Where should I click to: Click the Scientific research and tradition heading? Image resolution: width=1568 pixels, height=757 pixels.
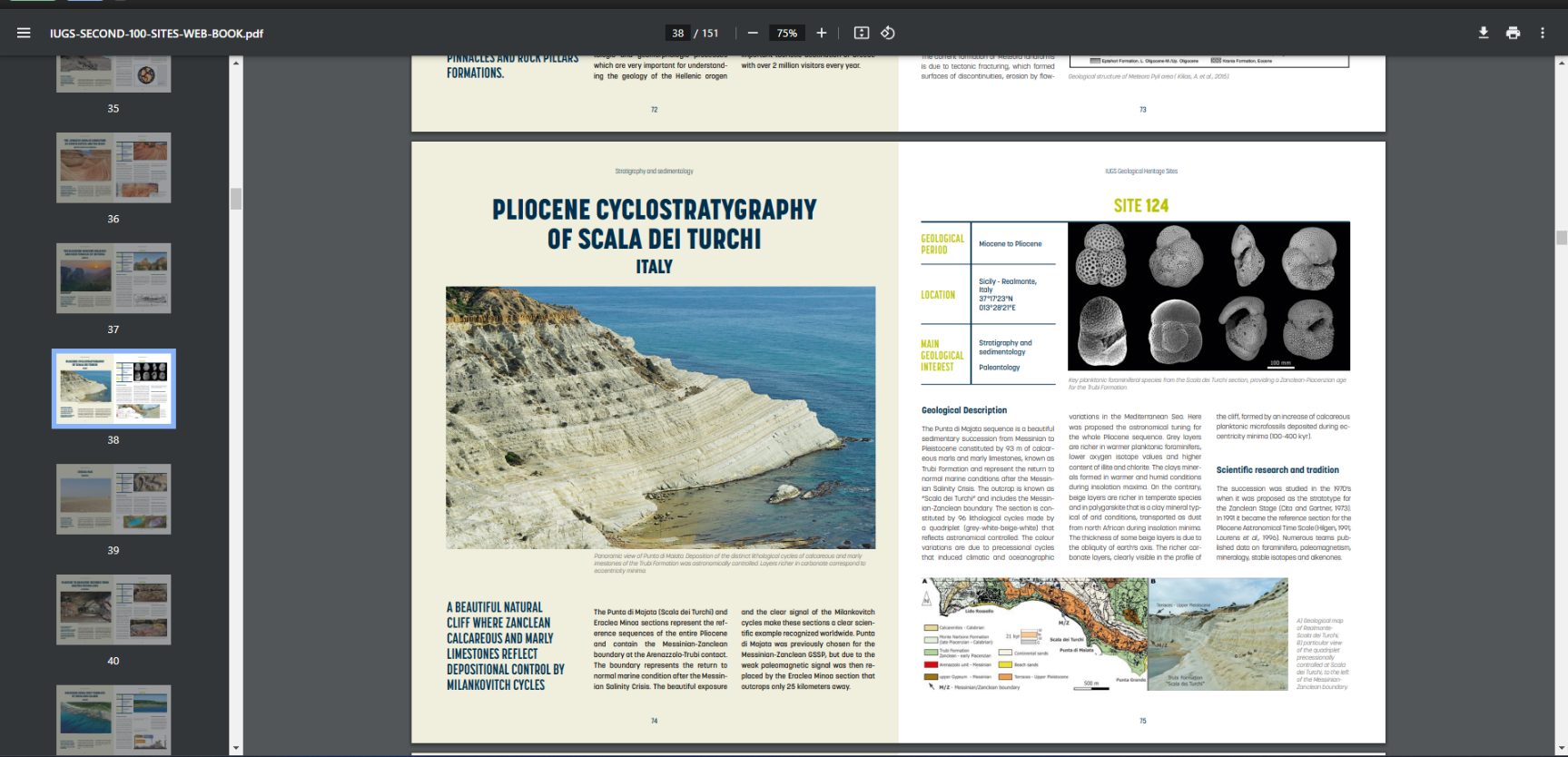click(1277, 470)
